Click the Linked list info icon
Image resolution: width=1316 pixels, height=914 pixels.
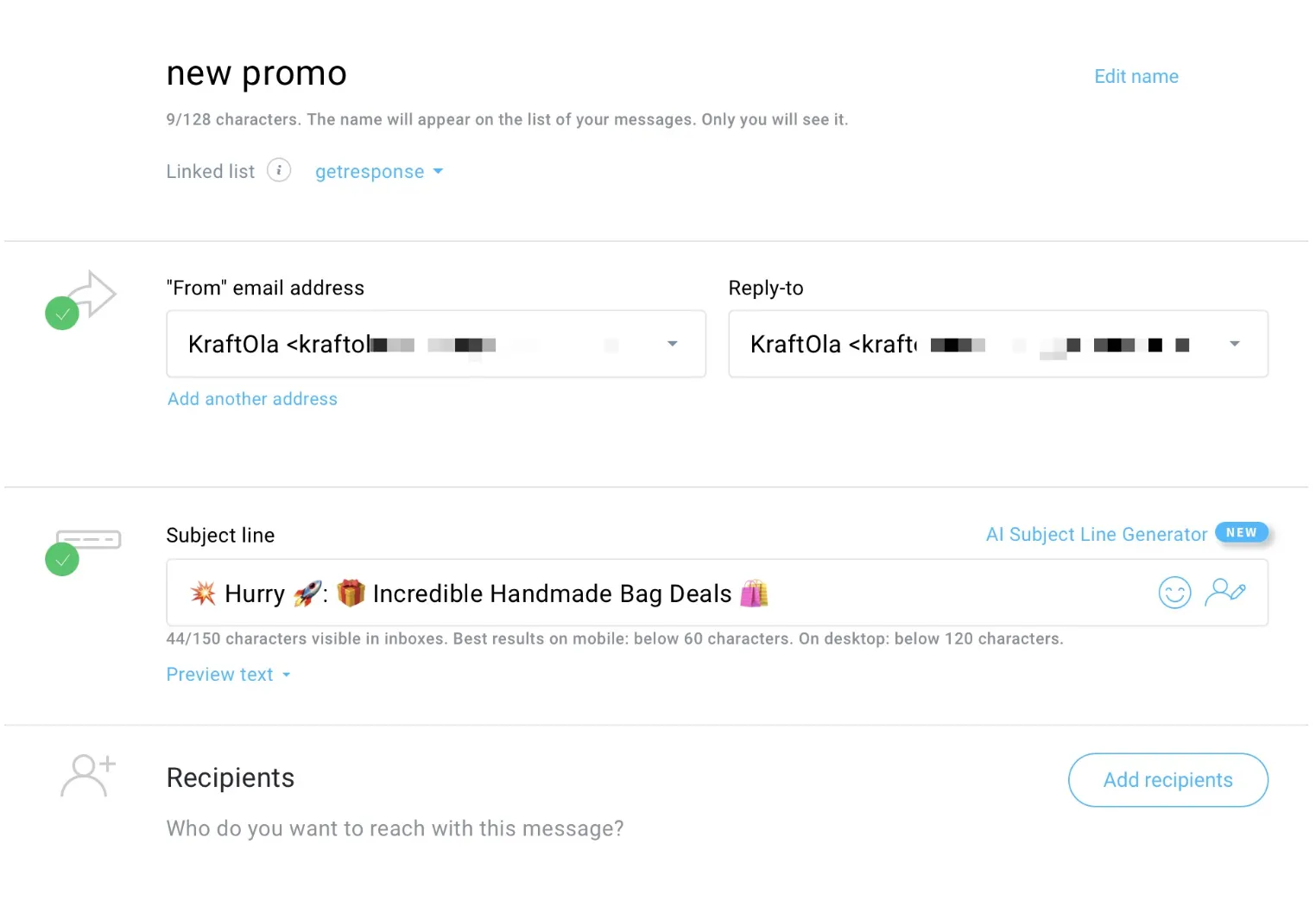coord(279,170)
